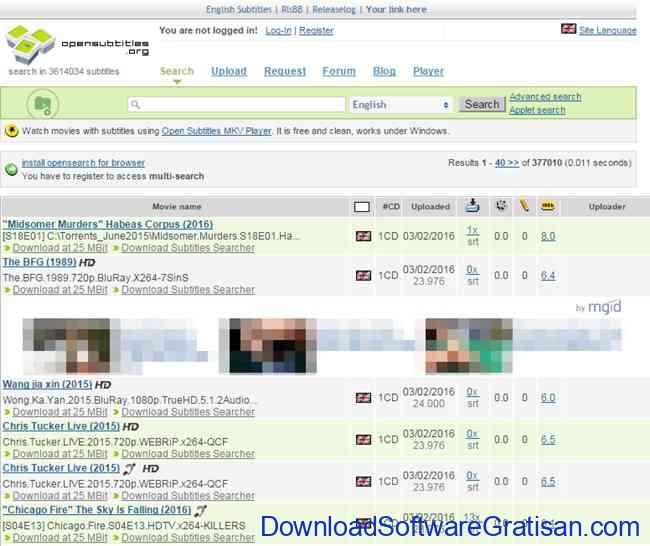650x546 pixels.
Task: Click movie rating 6.0 in Wang jia xin row
Action: (548, 398)
